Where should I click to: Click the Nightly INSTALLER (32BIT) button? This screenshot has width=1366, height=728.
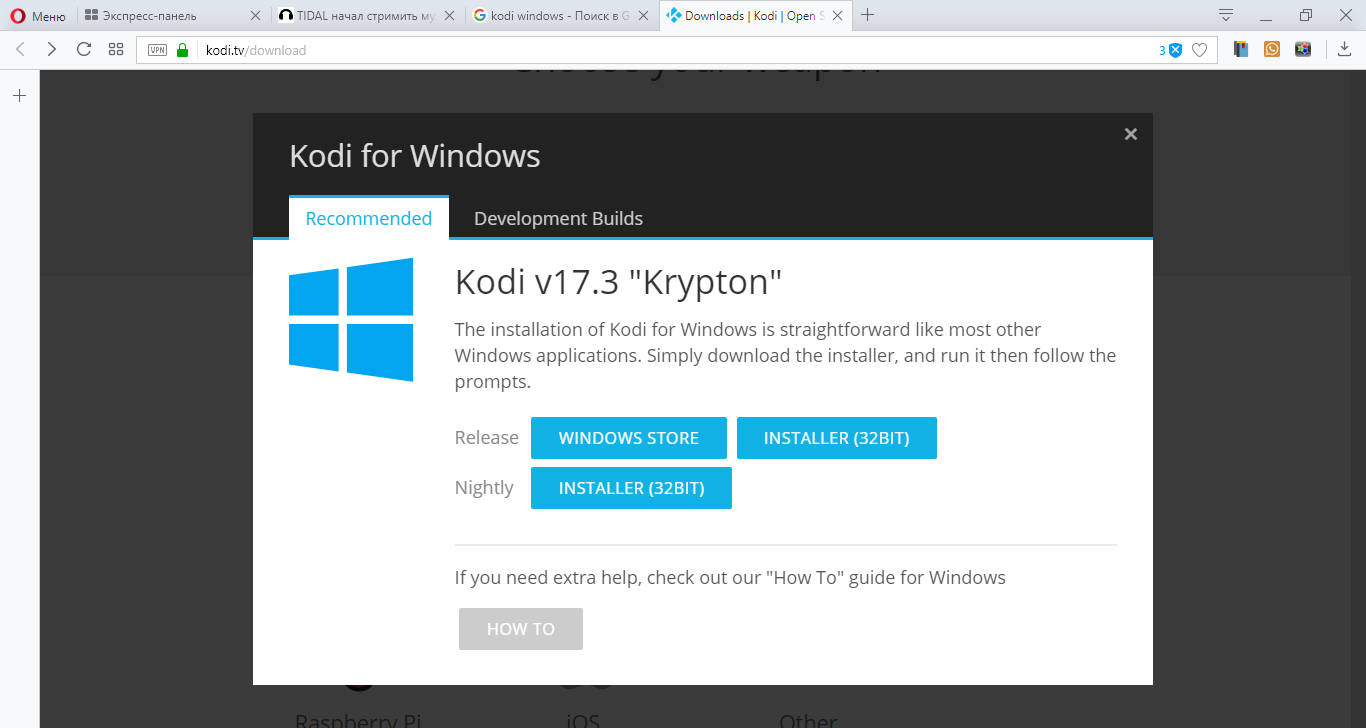[631, 488]
